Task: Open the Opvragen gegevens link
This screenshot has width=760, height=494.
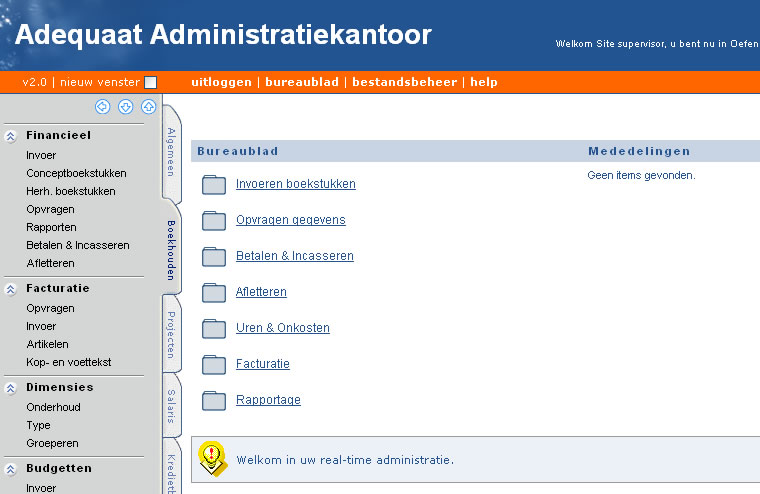Action: 291,220
